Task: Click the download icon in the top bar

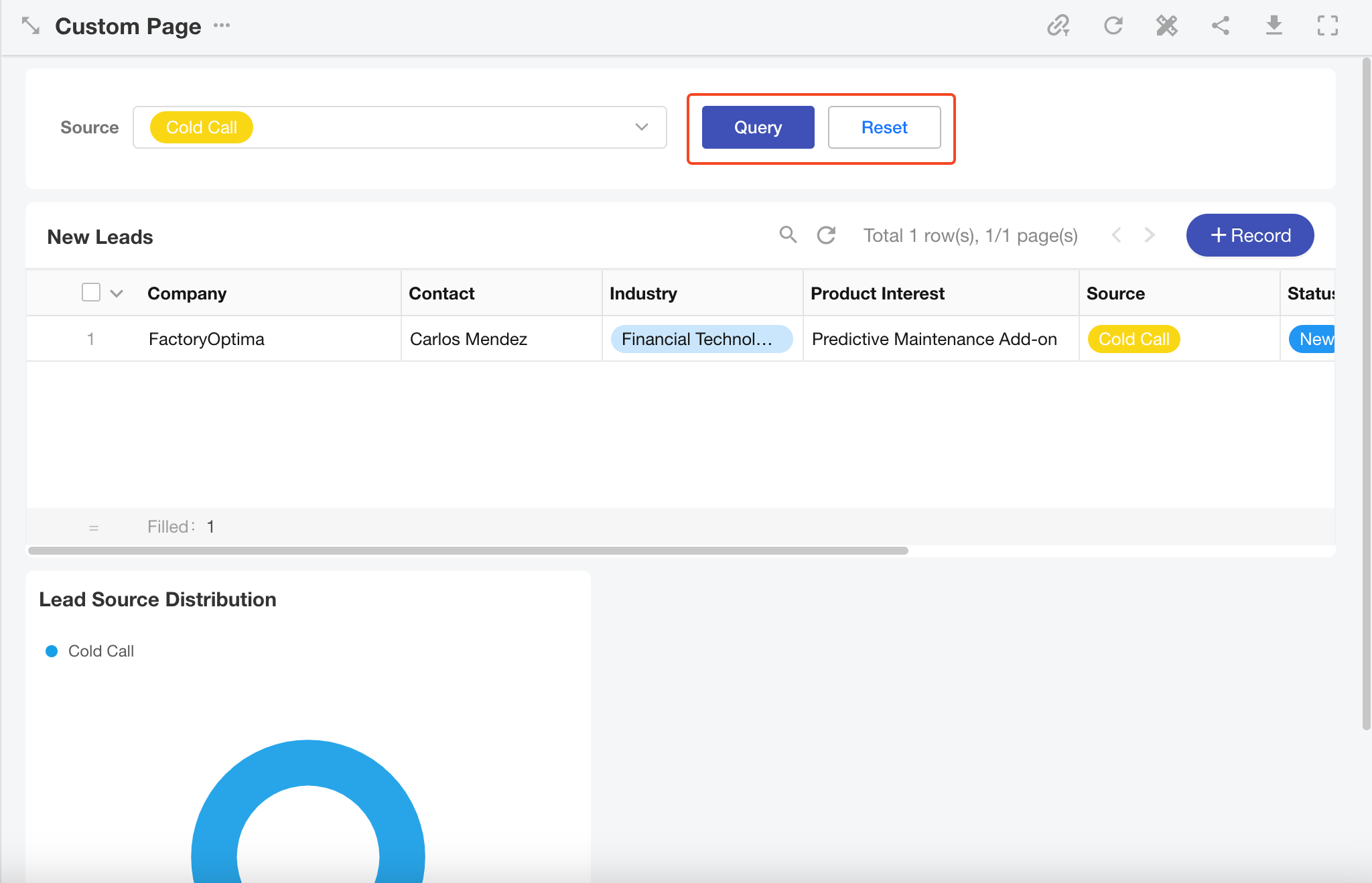Action: [1274, 26]
